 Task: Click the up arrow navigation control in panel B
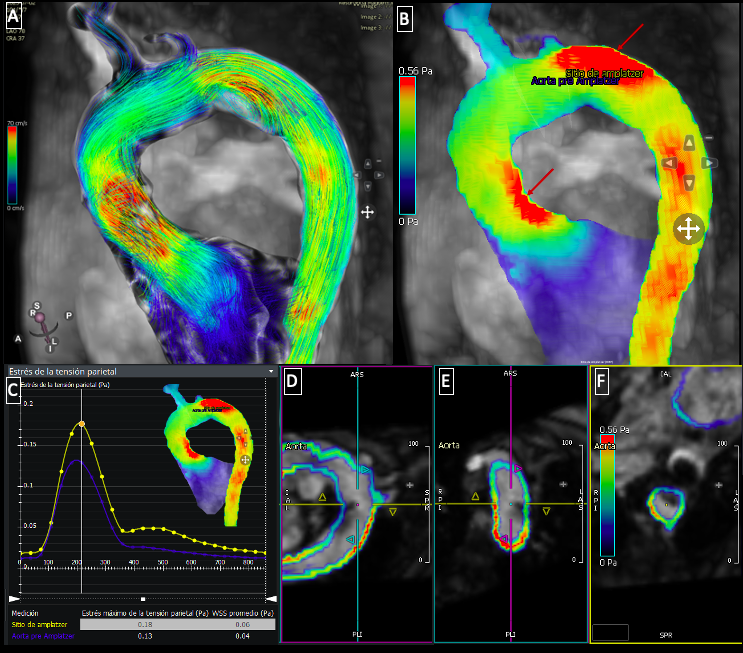pyautogui.click(x=688, y=143)
